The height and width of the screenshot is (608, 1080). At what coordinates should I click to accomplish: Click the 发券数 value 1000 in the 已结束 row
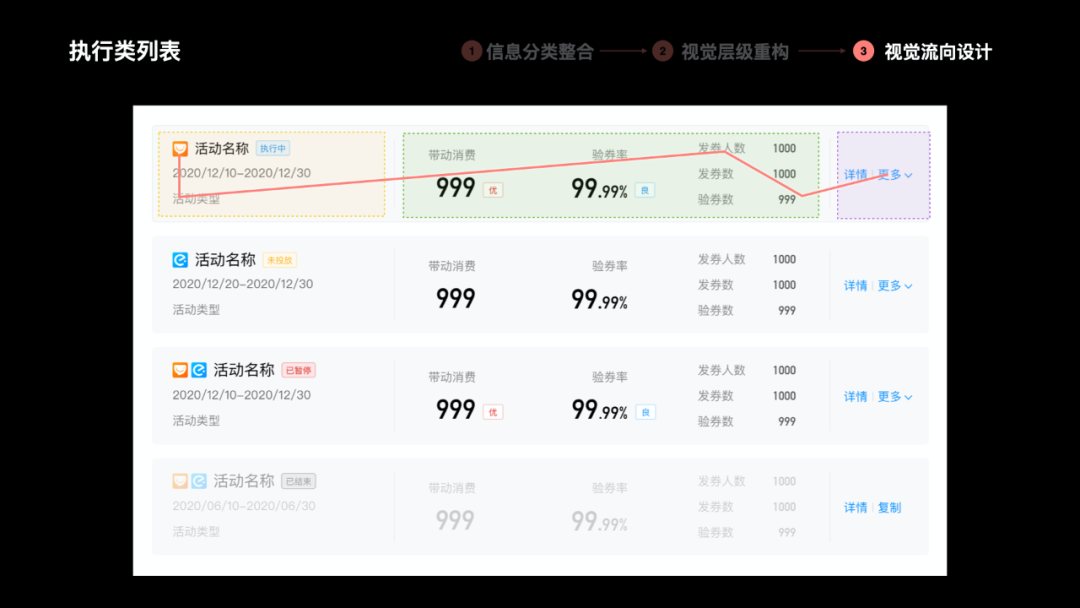[x=785, y=507]
